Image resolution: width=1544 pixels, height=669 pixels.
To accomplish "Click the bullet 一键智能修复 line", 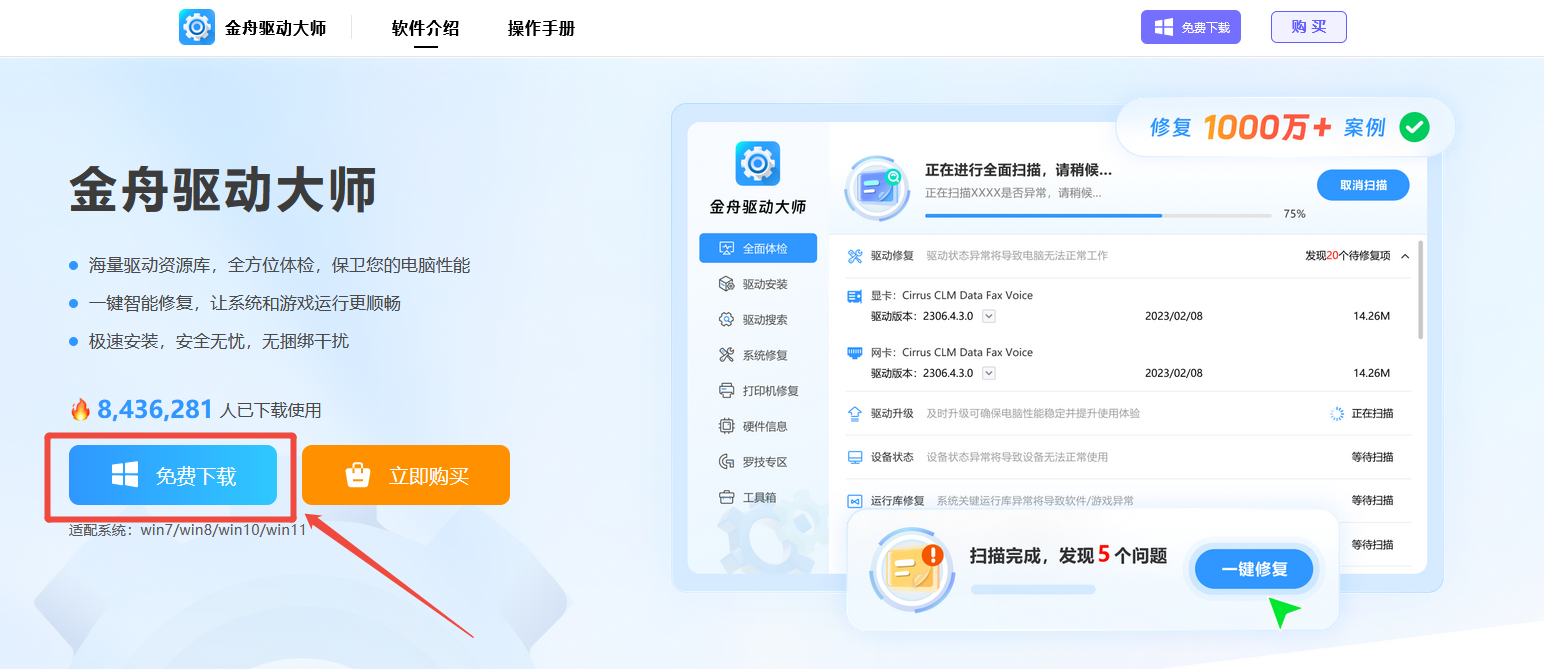I will pos(245,303).
